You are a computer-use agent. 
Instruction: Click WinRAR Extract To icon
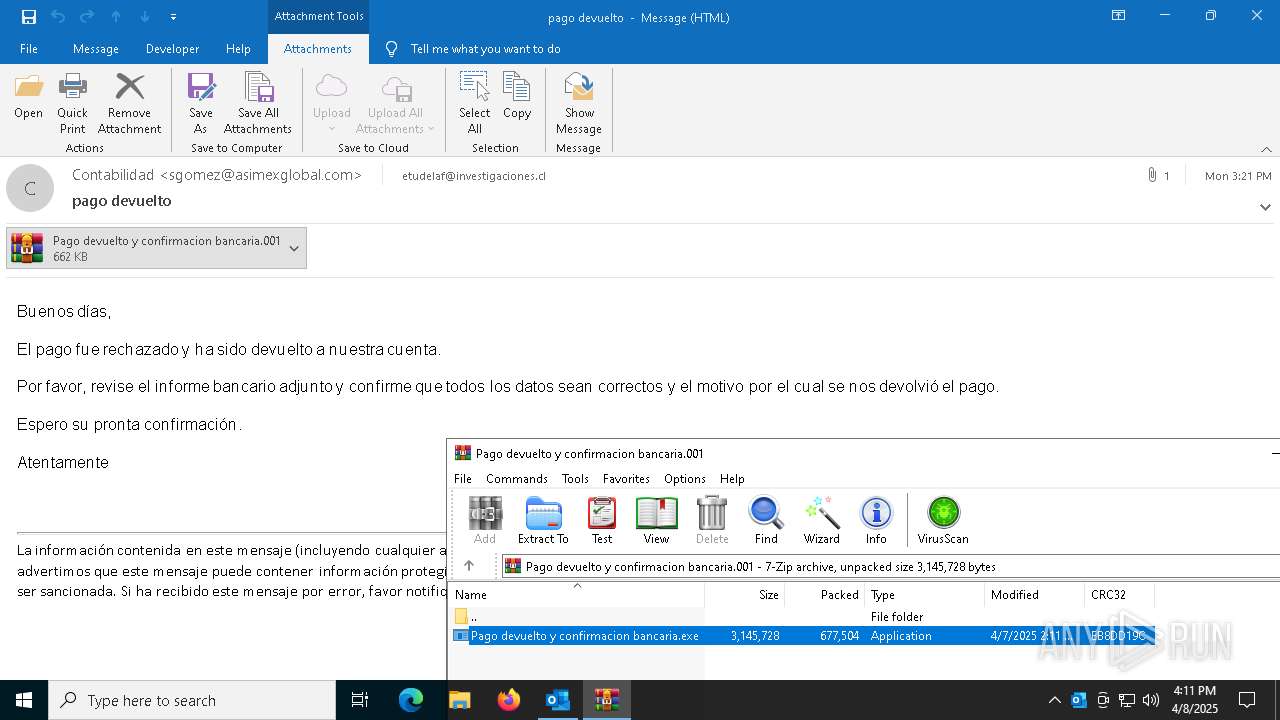[x=543, y=520]
